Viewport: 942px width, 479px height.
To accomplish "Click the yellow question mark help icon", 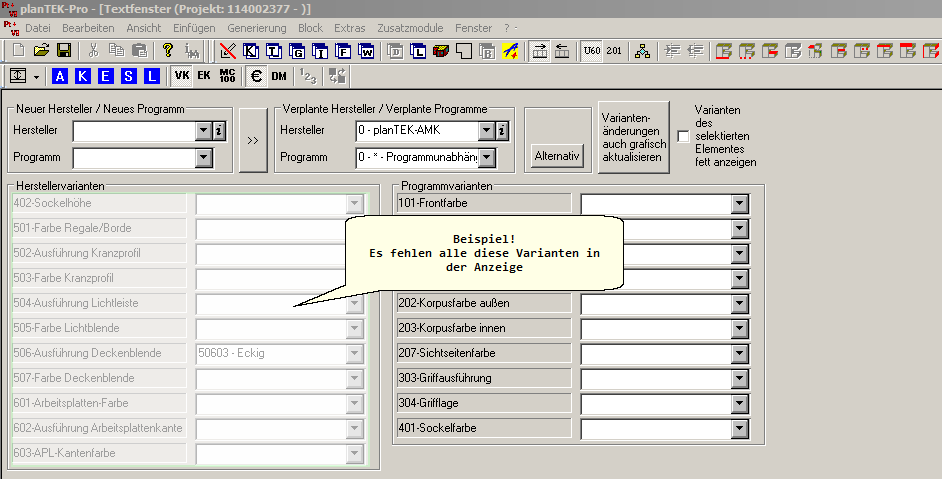I will click(168, 50).
